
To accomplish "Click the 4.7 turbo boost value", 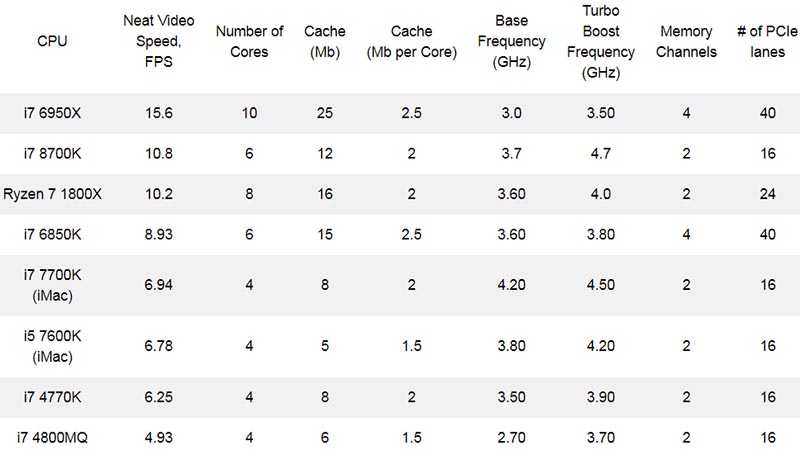I will tap(601, 154).
